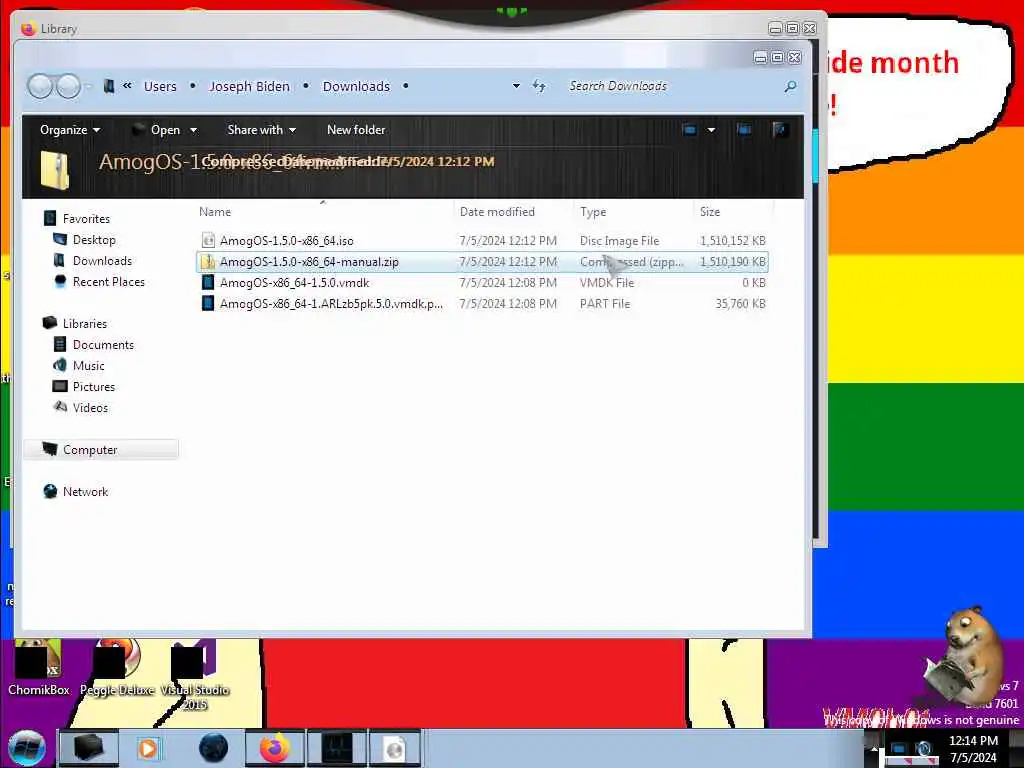
Task: Open the Share with menu
Action: pyautogui.click(x=261, y=130)
